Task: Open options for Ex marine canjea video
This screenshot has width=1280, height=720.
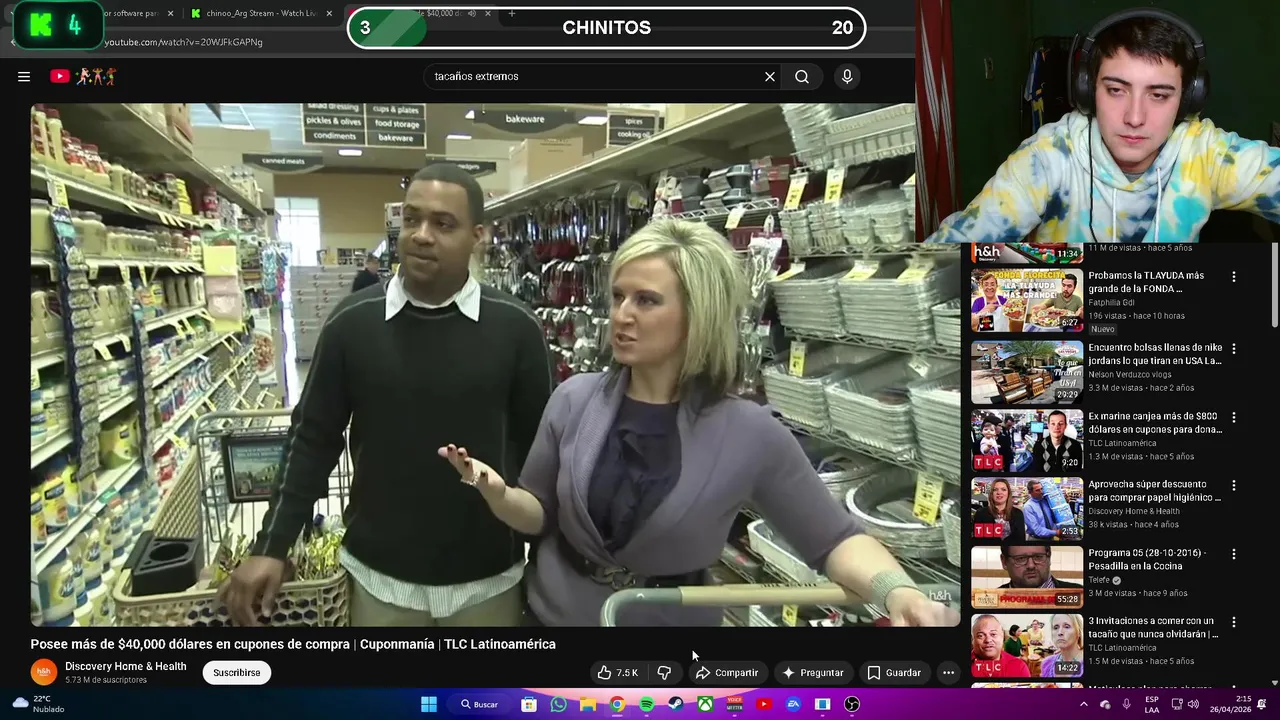Action: click(1234, 417)
